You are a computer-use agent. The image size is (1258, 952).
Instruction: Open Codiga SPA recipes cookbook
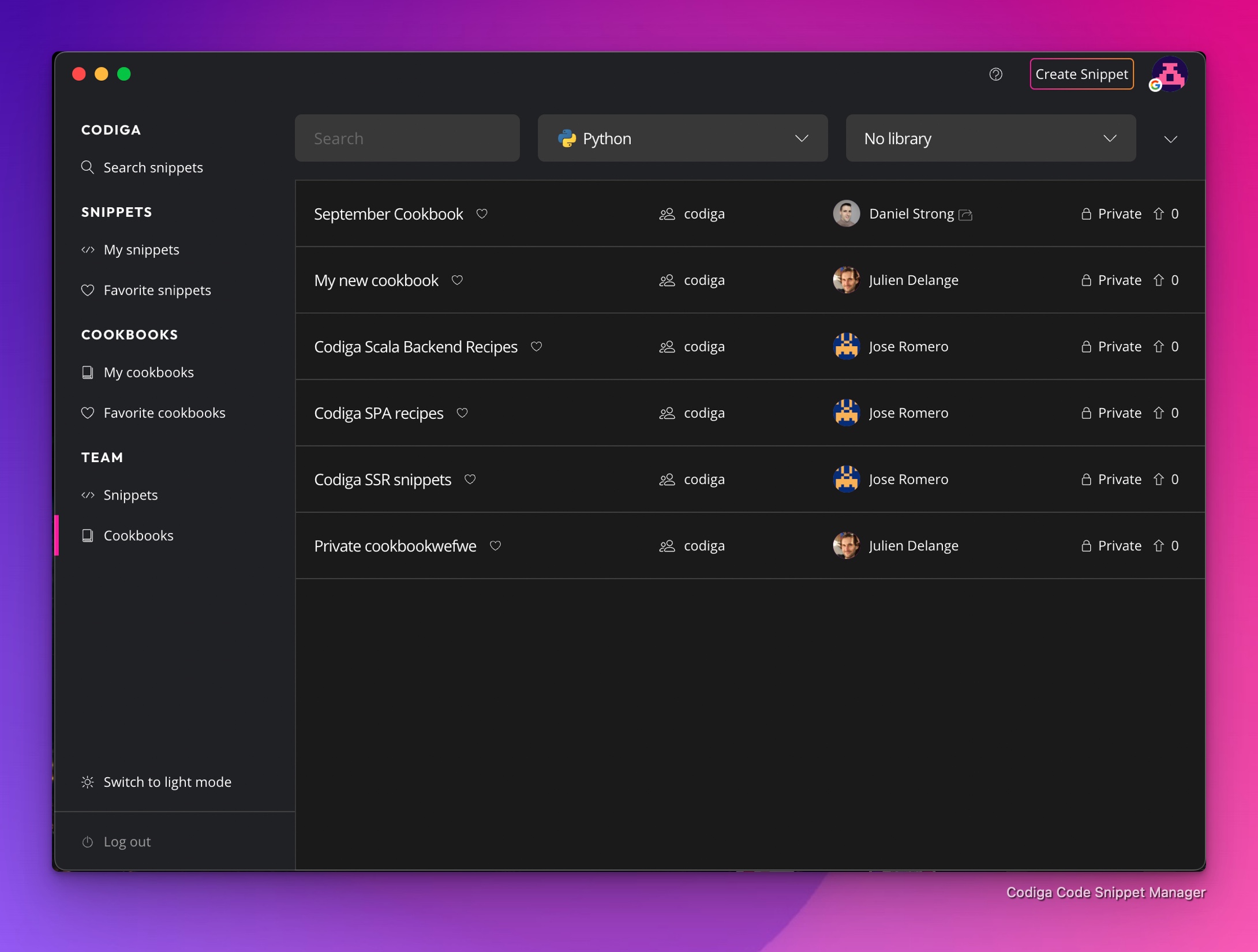click(x=379, y=413)
